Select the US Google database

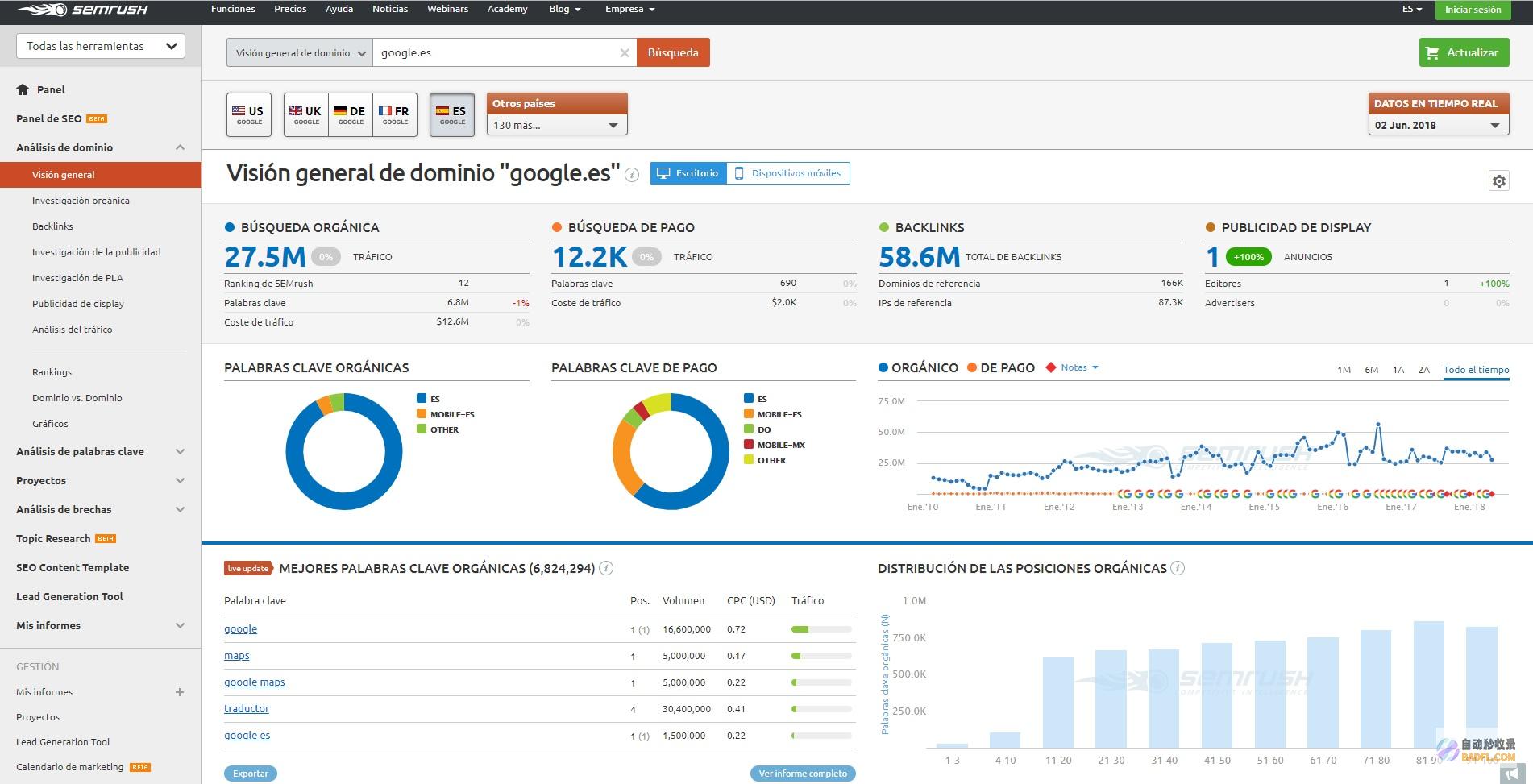(x=248, y=114)
